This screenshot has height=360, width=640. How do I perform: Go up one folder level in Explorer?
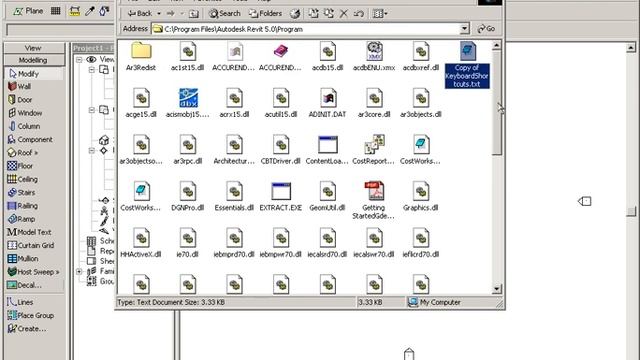click(x=194, y=13)
